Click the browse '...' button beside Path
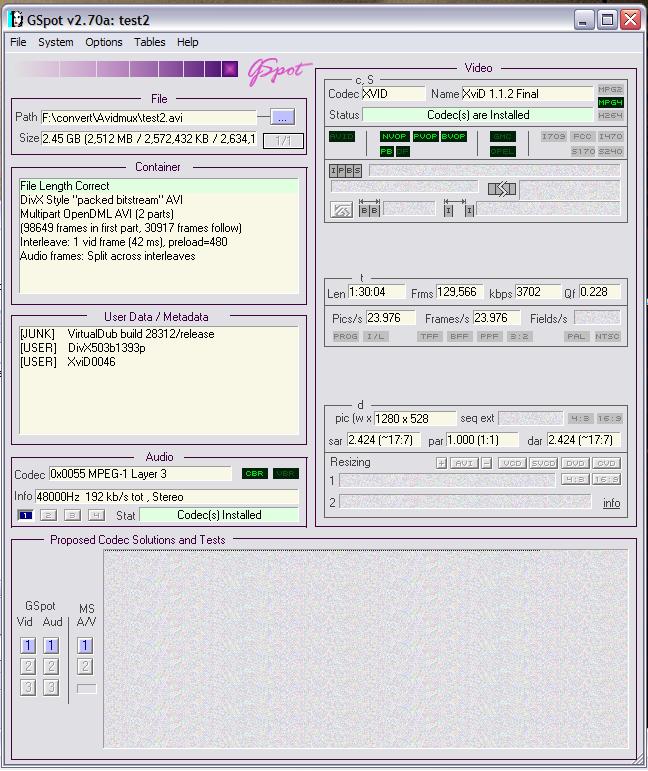Image resolution: width=648 pixels, height=771 pixels. (282, 118)
